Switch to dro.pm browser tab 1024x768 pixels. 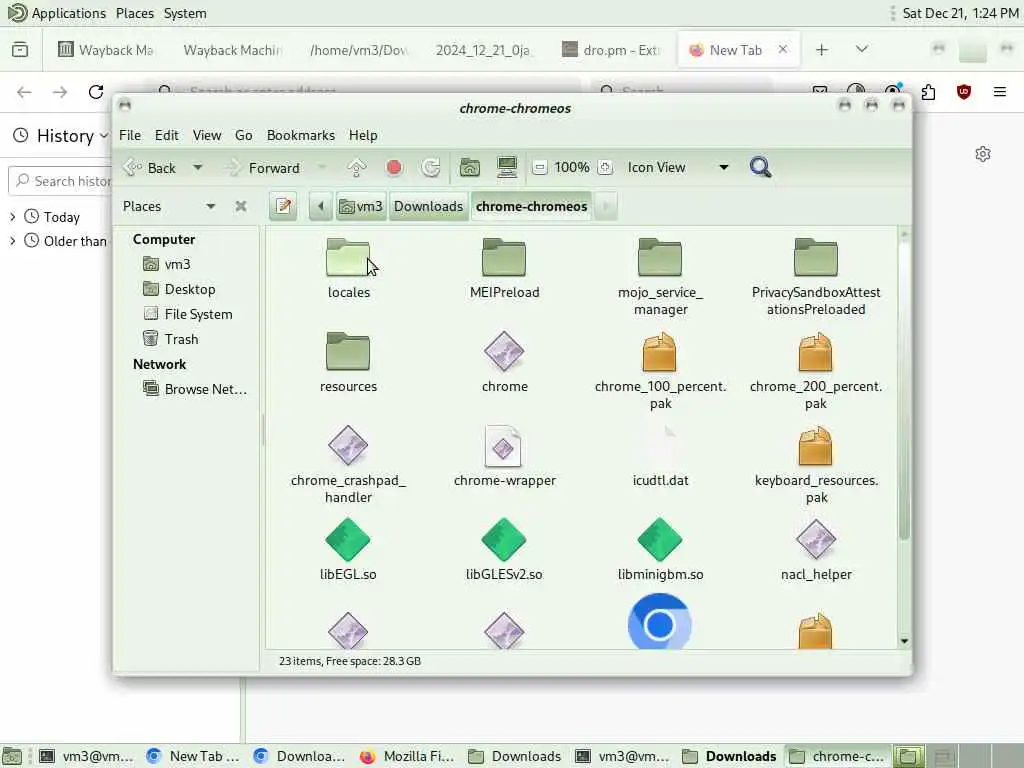point(611,50)
